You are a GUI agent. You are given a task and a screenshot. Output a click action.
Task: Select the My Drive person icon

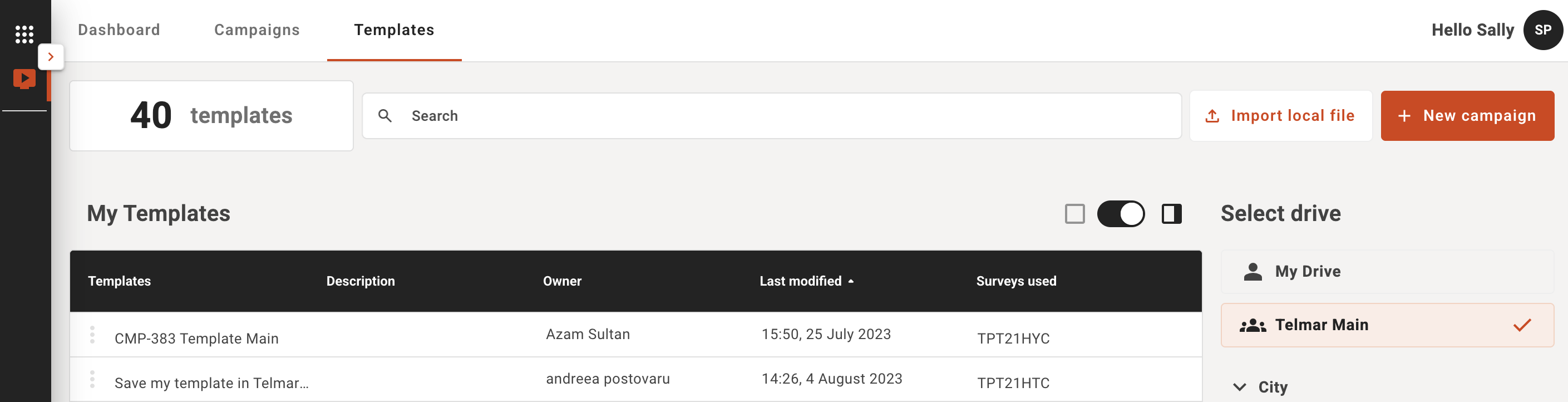(x=1253, y=272)
